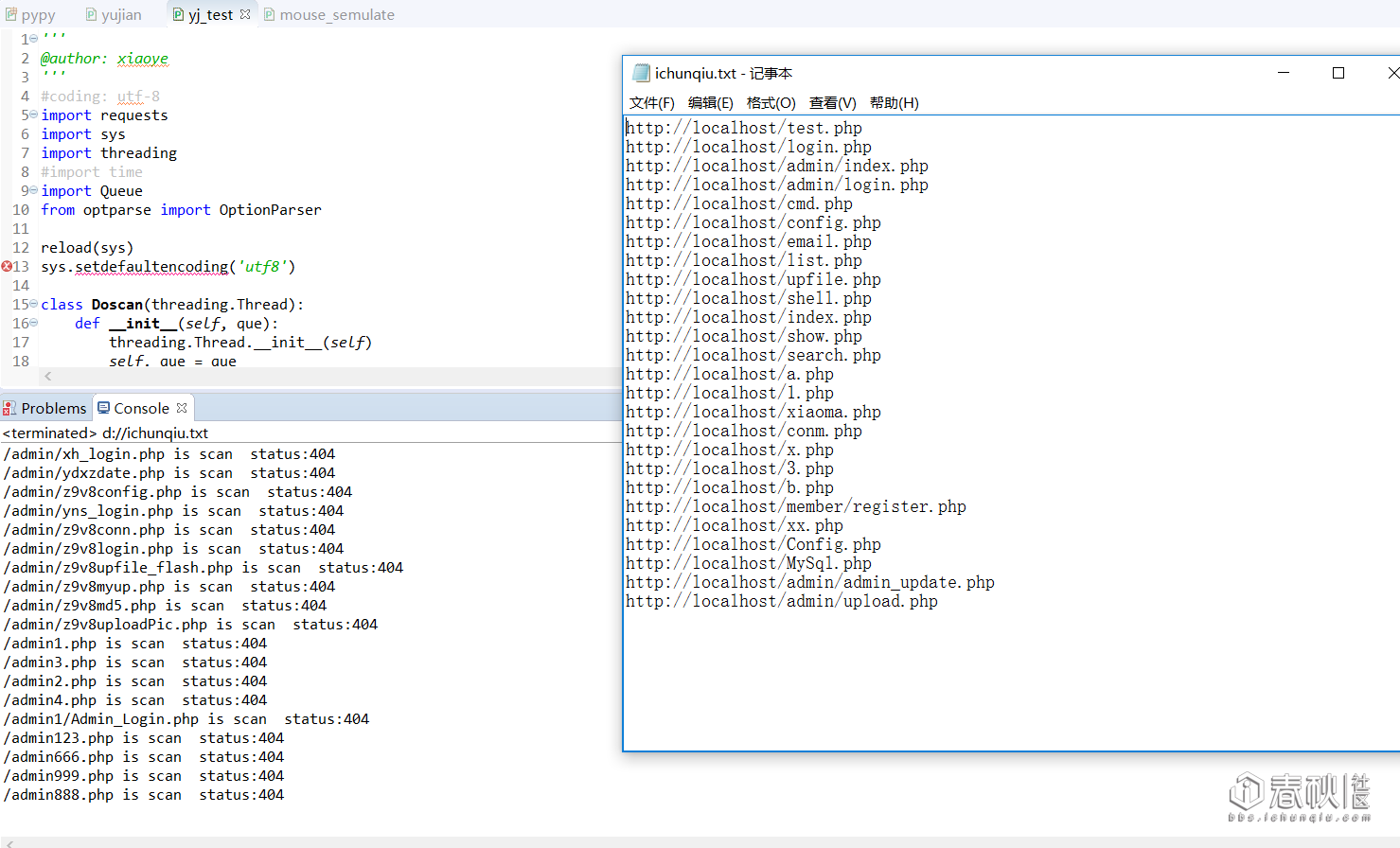1400x848 pixels.
Task: Click the Problems tab icon
Action: pyautogui.click(x=9, y=408)
